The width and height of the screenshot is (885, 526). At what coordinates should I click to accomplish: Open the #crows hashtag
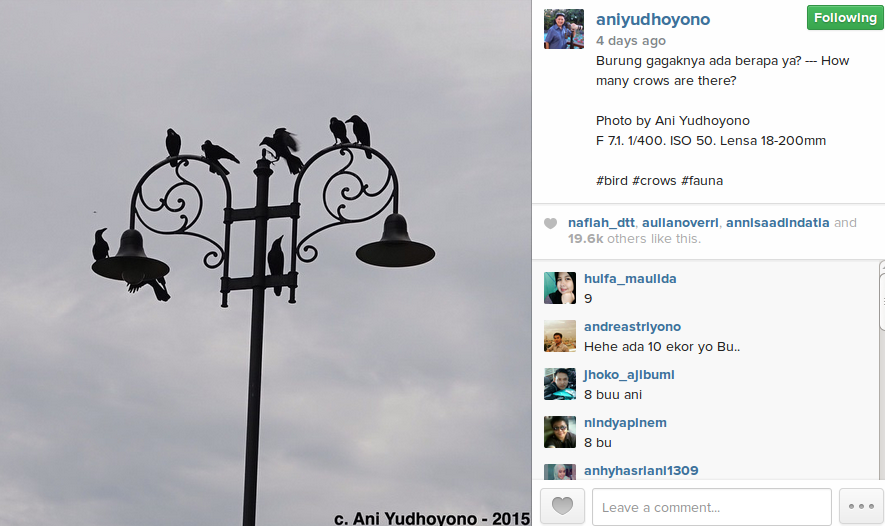[x=654, y=181]
